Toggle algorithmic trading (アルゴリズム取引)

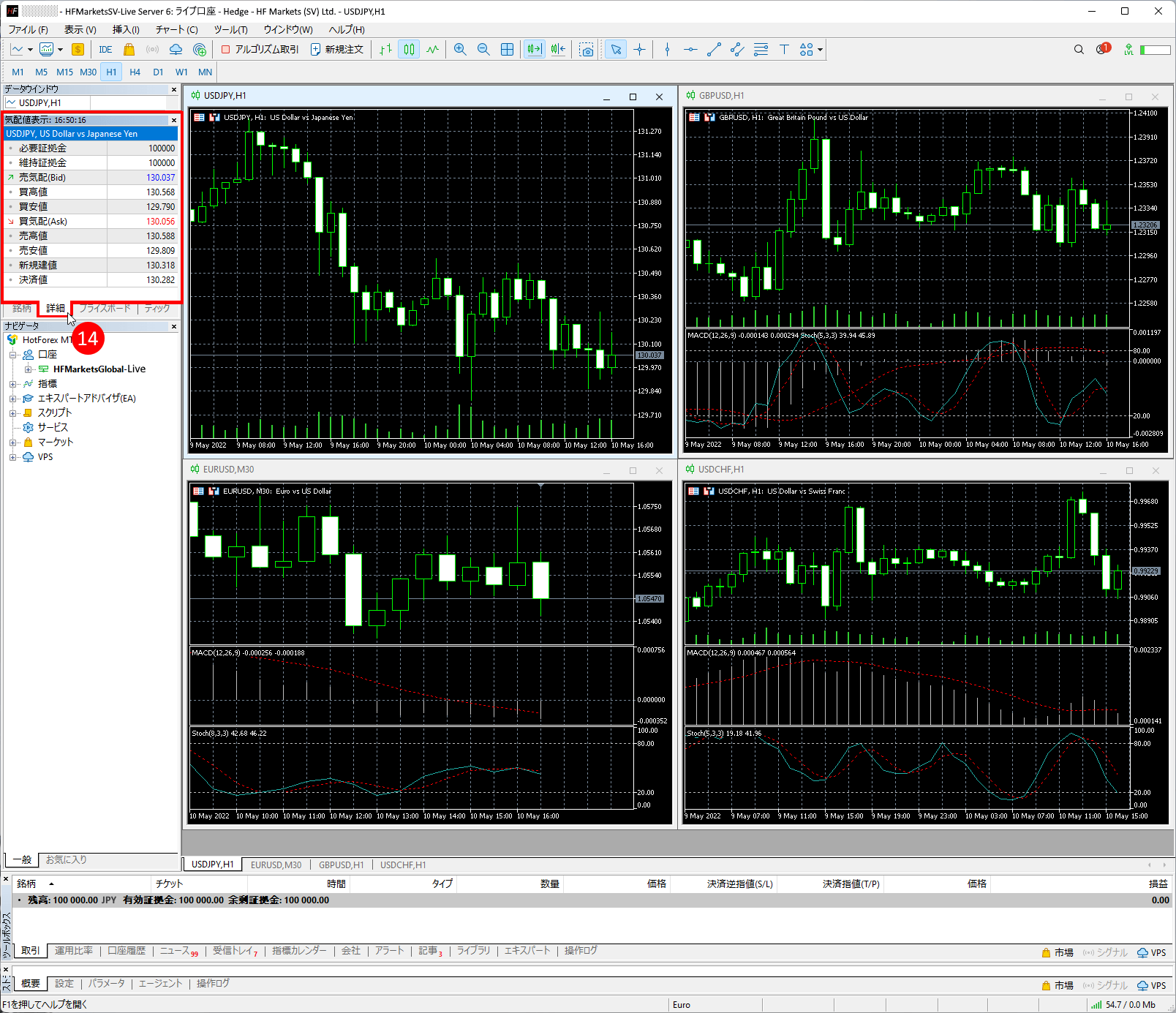click(x=260, y=50)
